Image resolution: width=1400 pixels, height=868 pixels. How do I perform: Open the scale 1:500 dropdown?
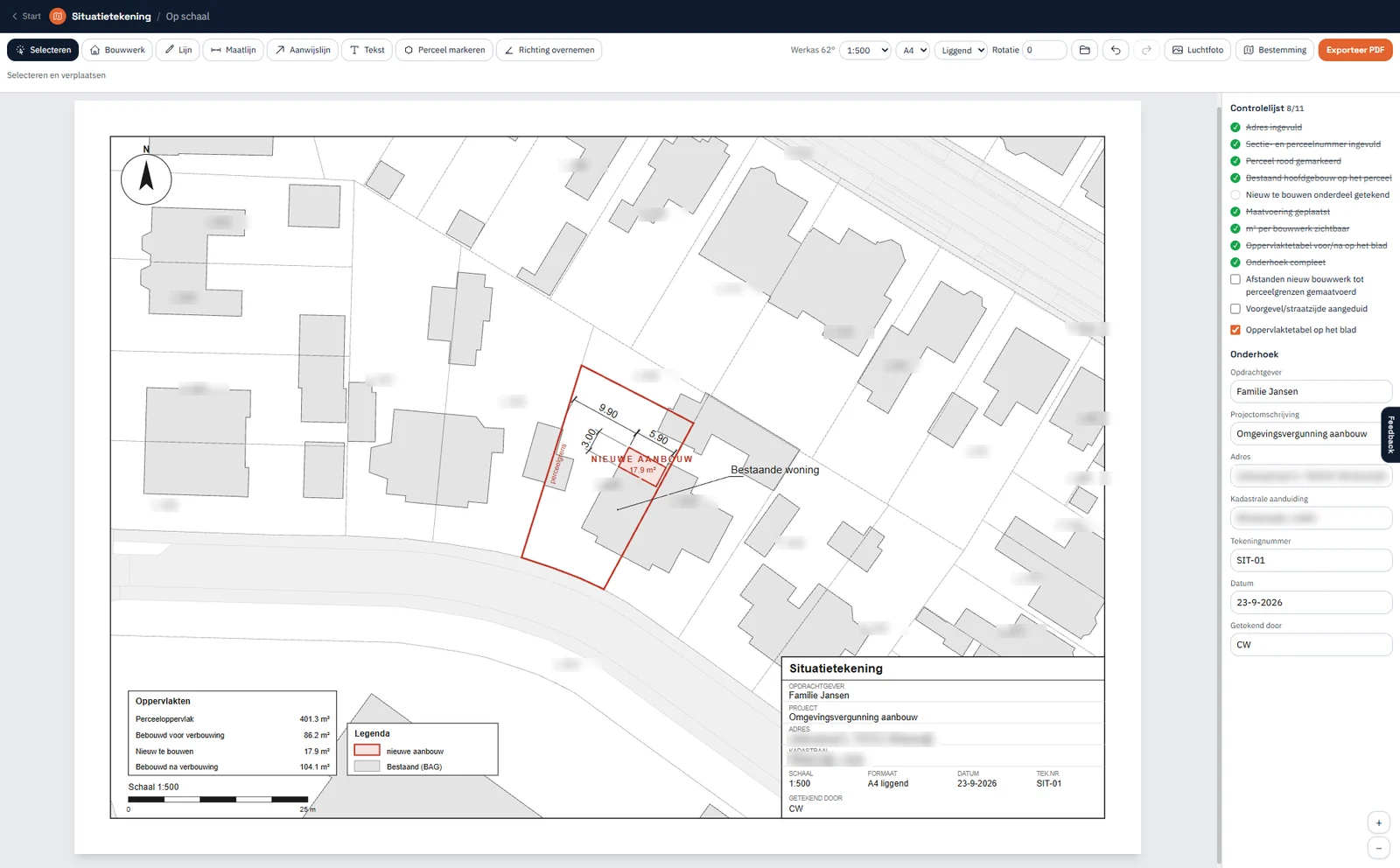pyautogui.click(x=865, y=50)
